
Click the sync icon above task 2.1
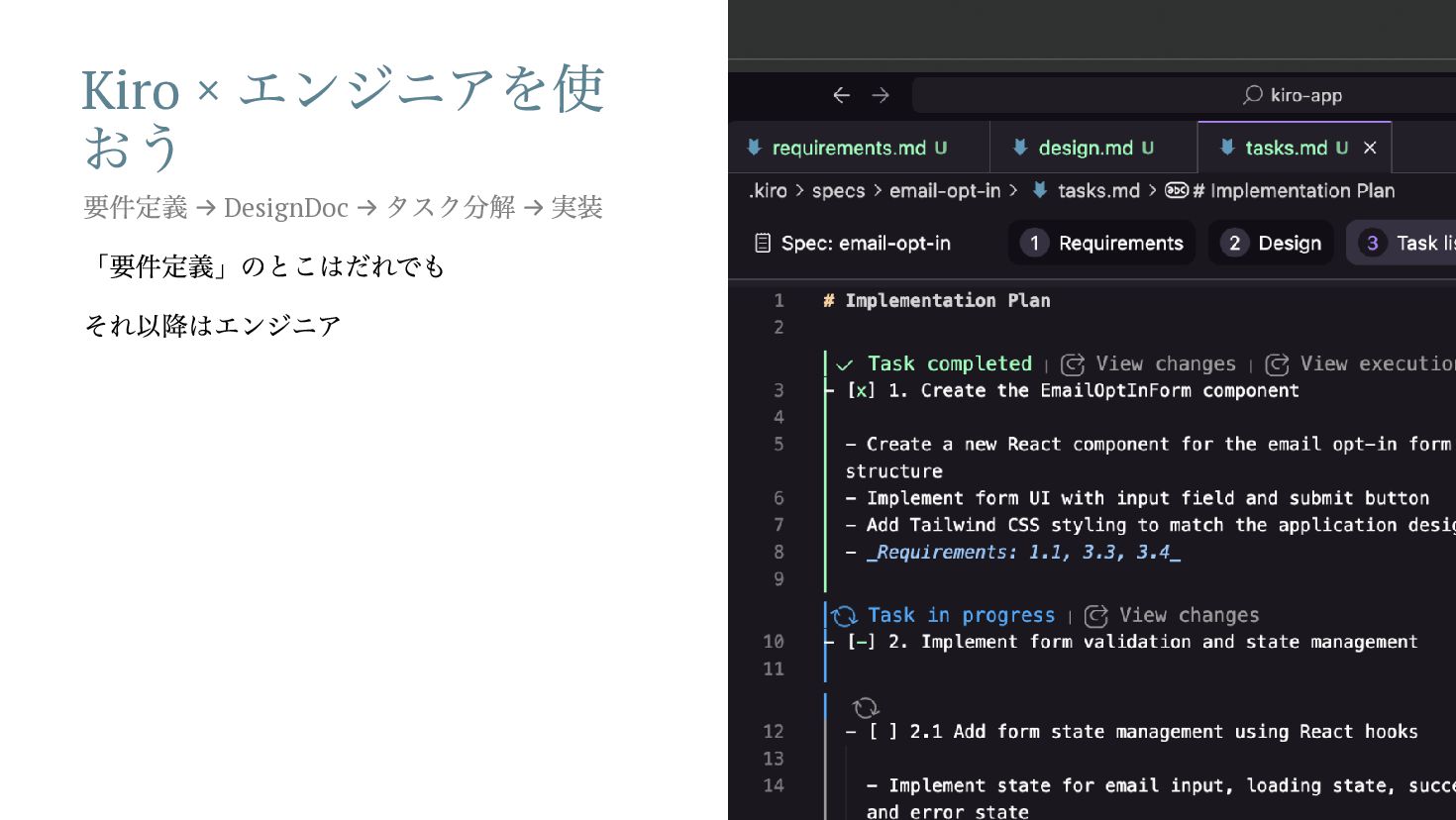(866, 707)
